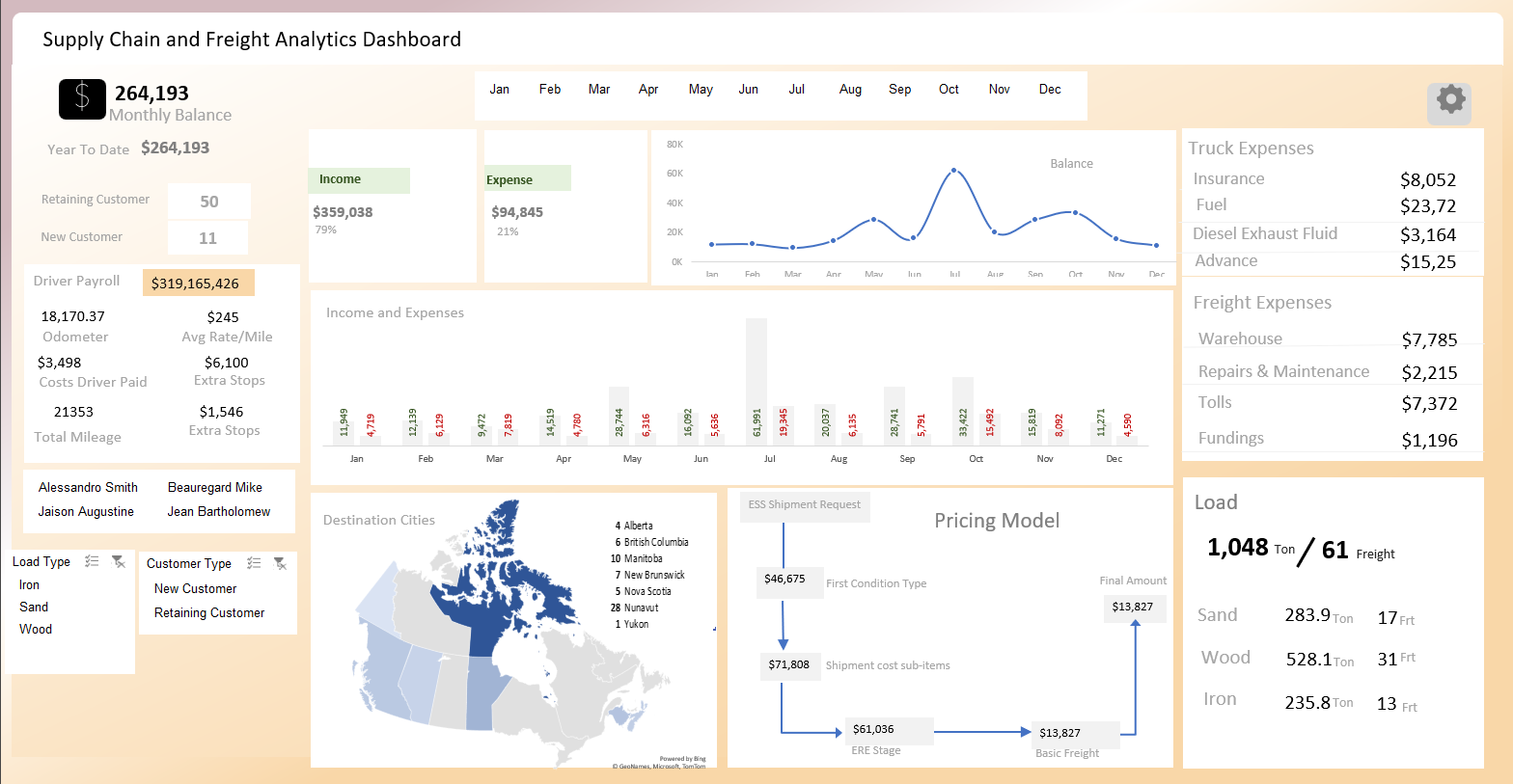Select the Jul month tab
Viewport: 1513px width, 784px height.
click(x=797, y=90)
